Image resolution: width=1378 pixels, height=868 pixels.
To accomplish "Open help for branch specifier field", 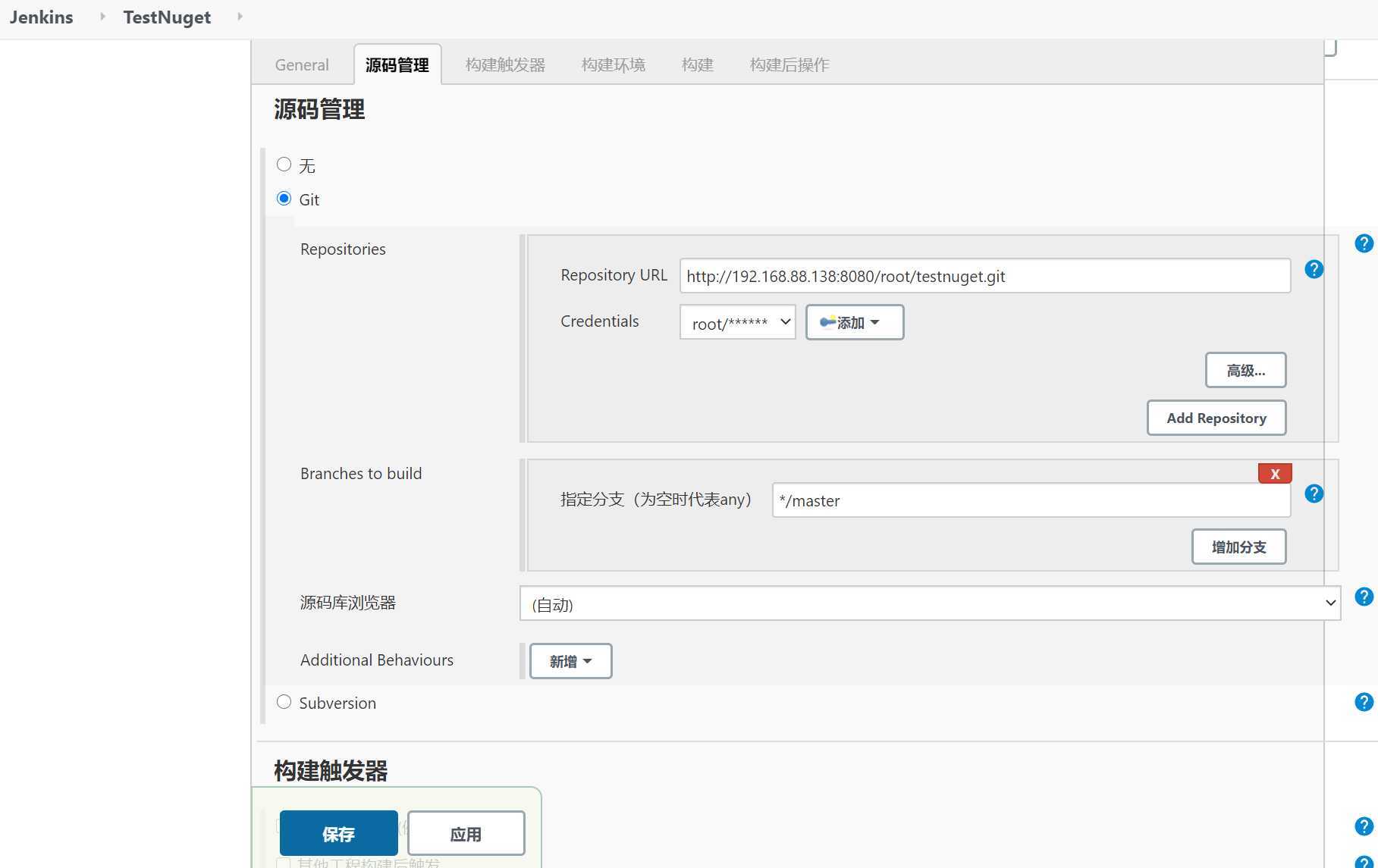I will 1314,494.
